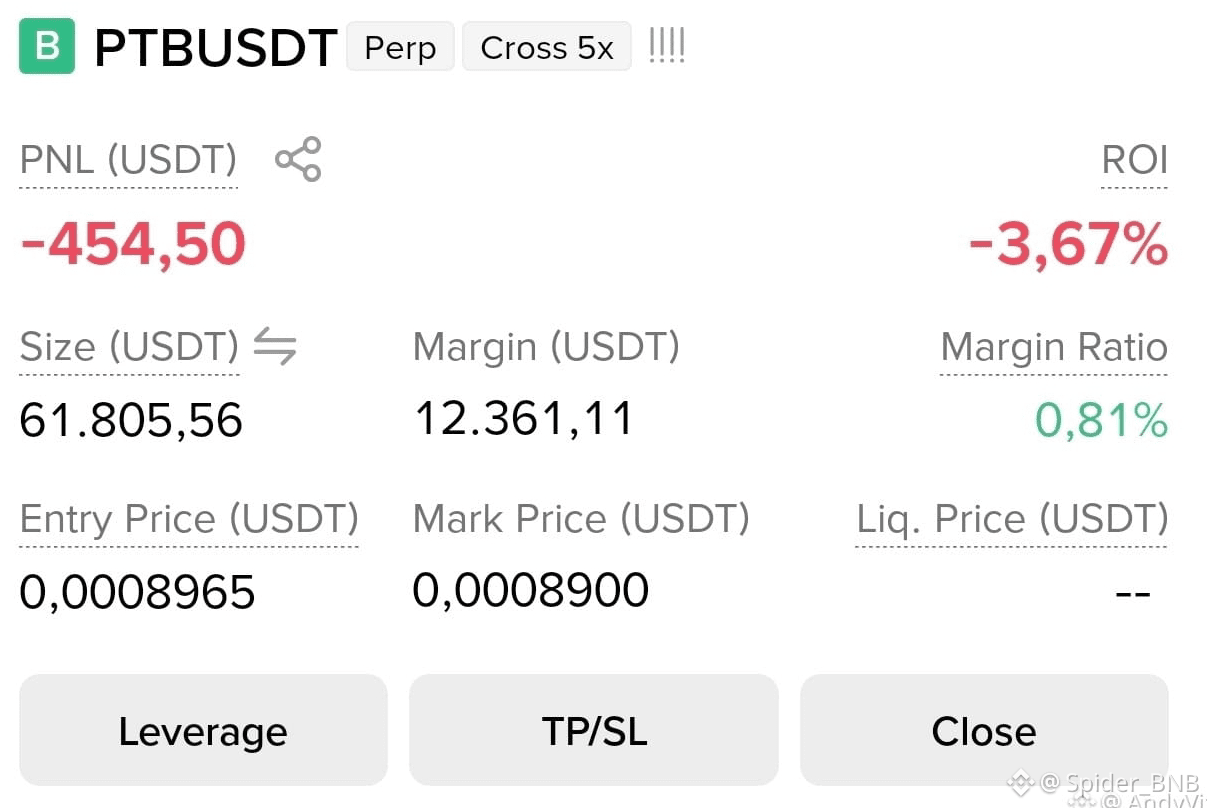Screen dimensions: 1207x808
Task: Click the PNL value -454,50
Action: click(133, 244)
